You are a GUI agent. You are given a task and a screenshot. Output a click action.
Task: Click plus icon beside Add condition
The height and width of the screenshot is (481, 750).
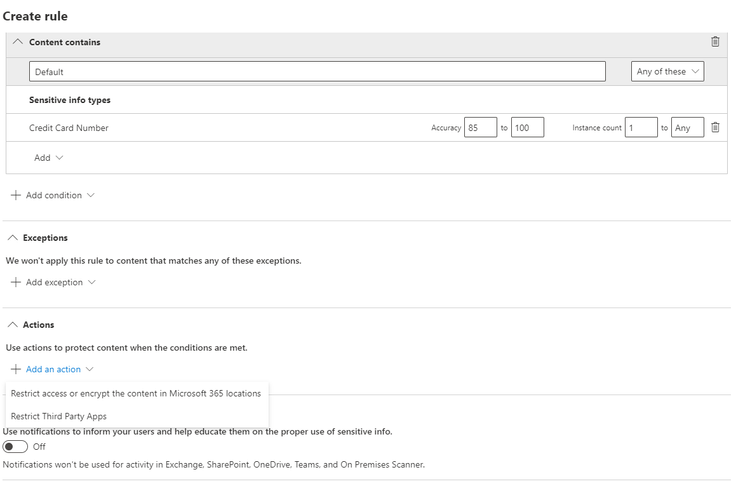[16, 195]
